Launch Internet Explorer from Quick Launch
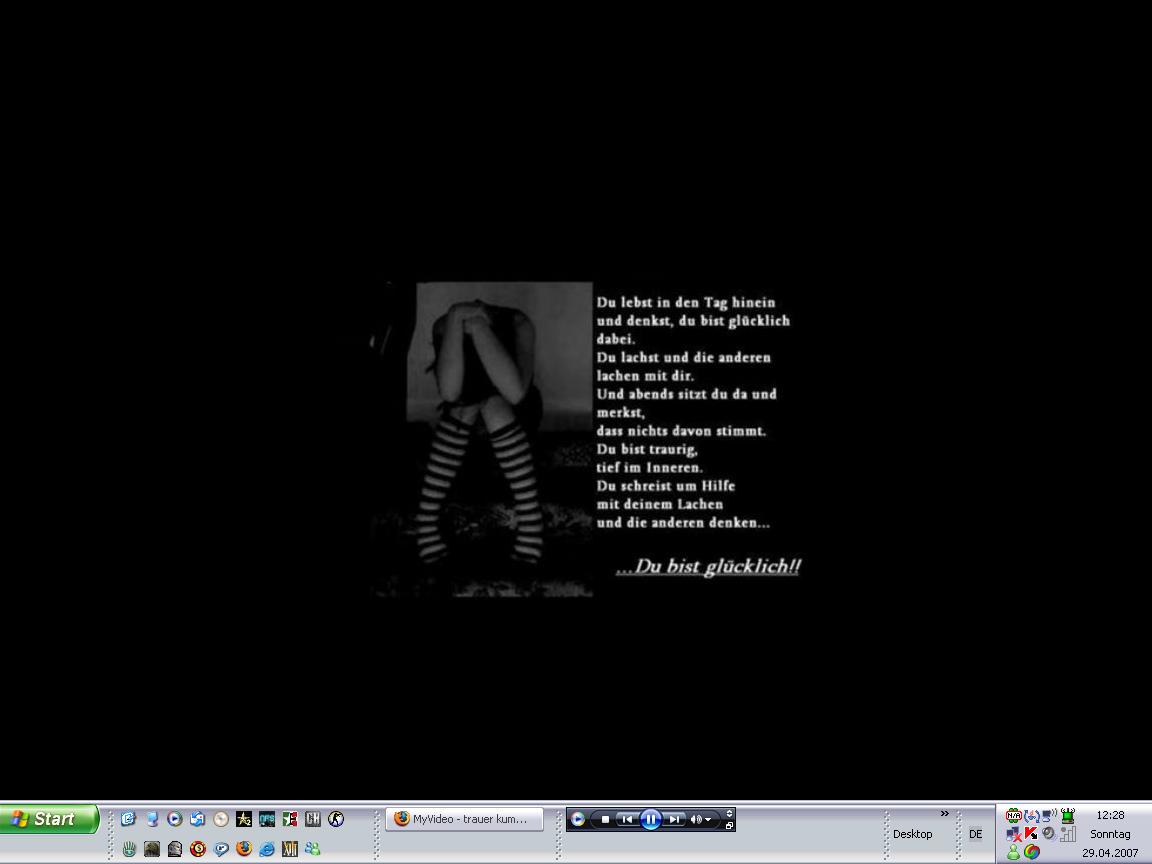This screenshot has width=1152, height=864. click(x=267, y=849)
